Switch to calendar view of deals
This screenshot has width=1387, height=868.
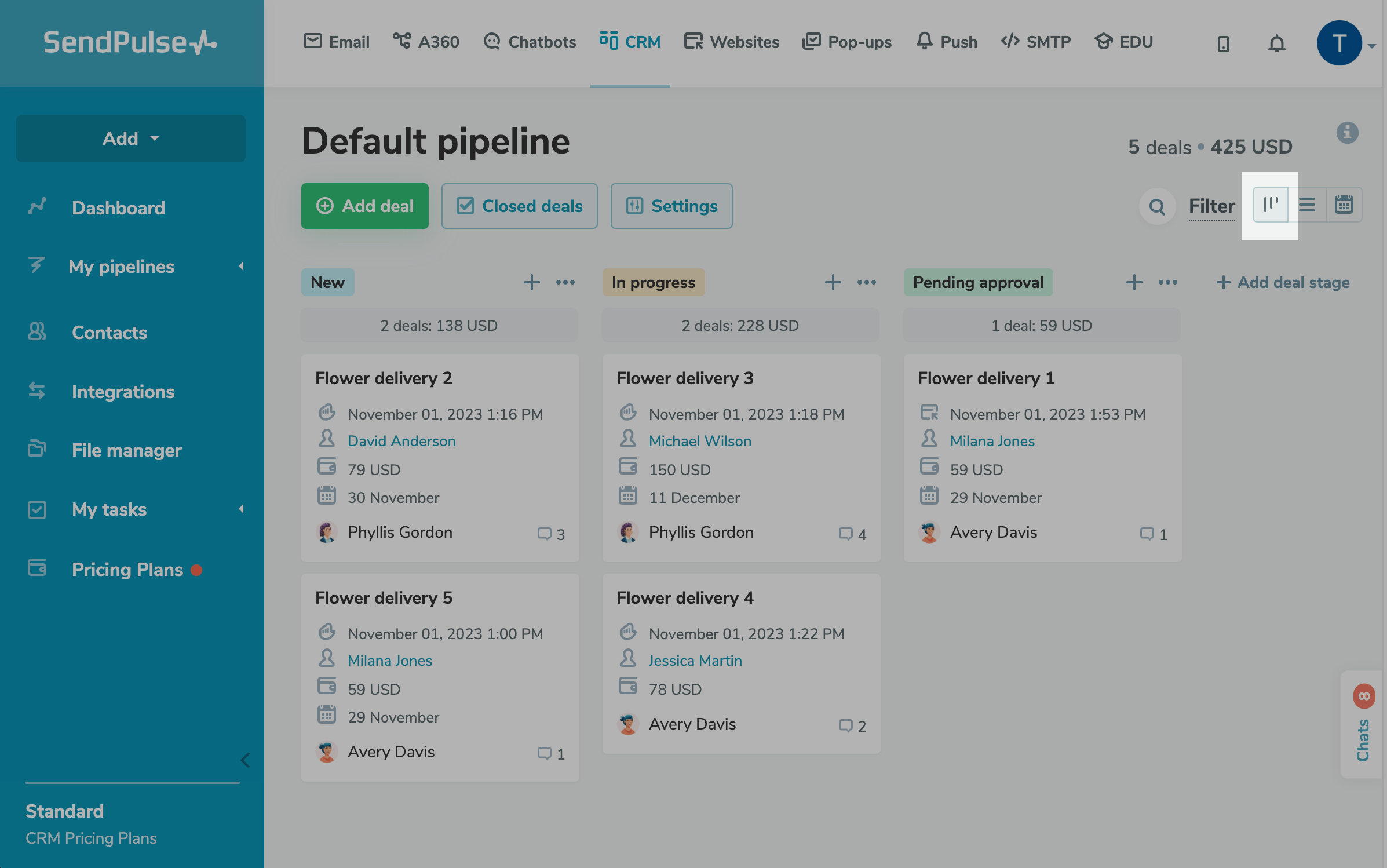tap(1344, 205)
